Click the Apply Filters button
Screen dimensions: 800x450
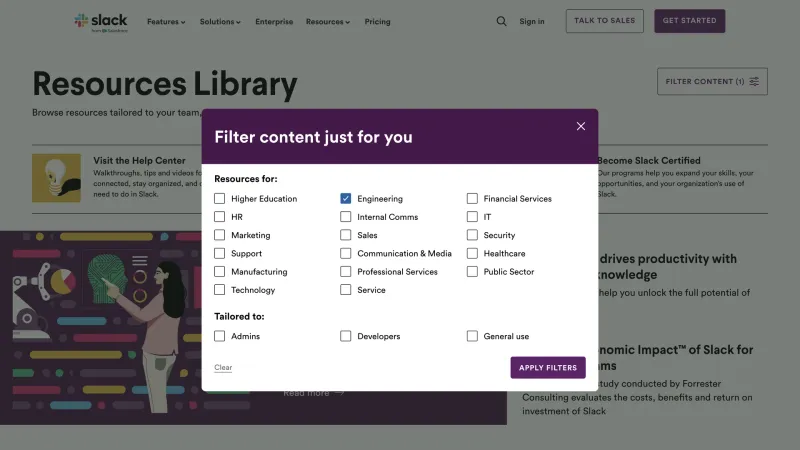tap(548, 367)
